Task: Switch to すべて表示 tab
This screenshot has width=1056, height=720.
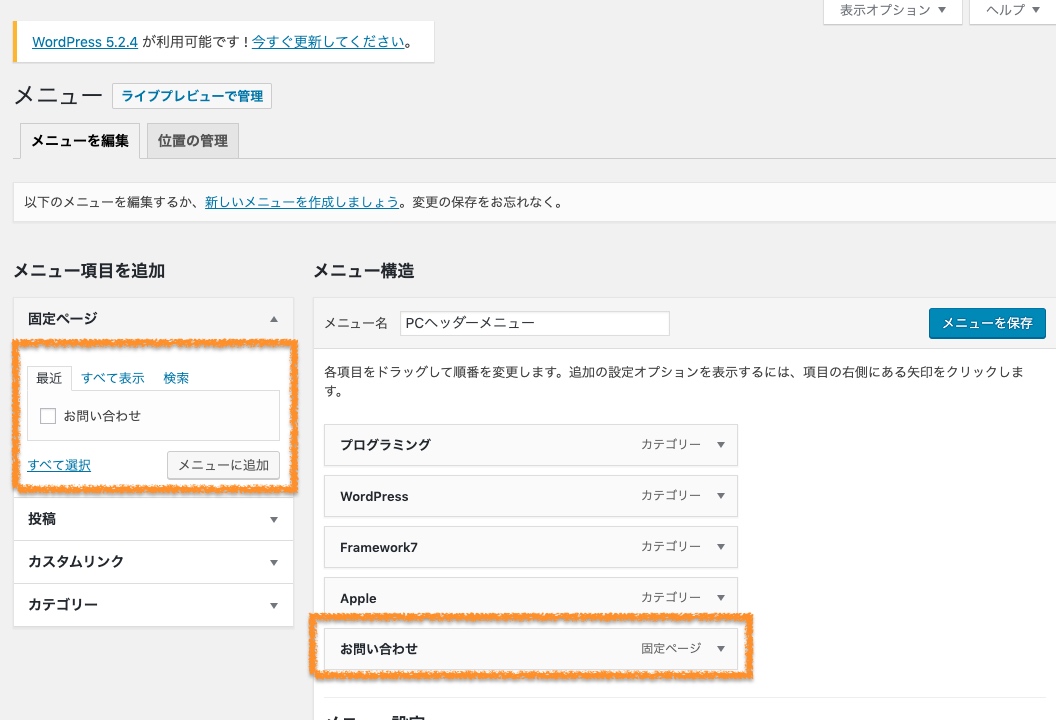Action: pyautogui.click(x=113, y=378)
